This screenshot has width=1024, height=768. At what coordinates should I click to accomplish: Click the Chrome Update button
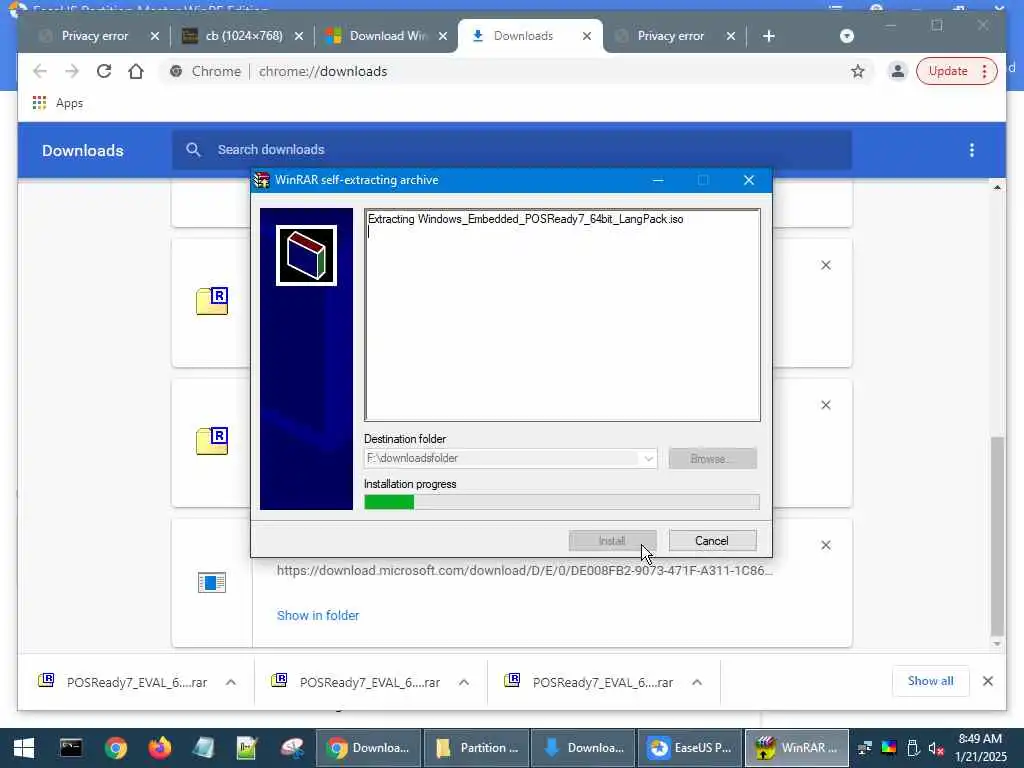[x=957, y=71]
